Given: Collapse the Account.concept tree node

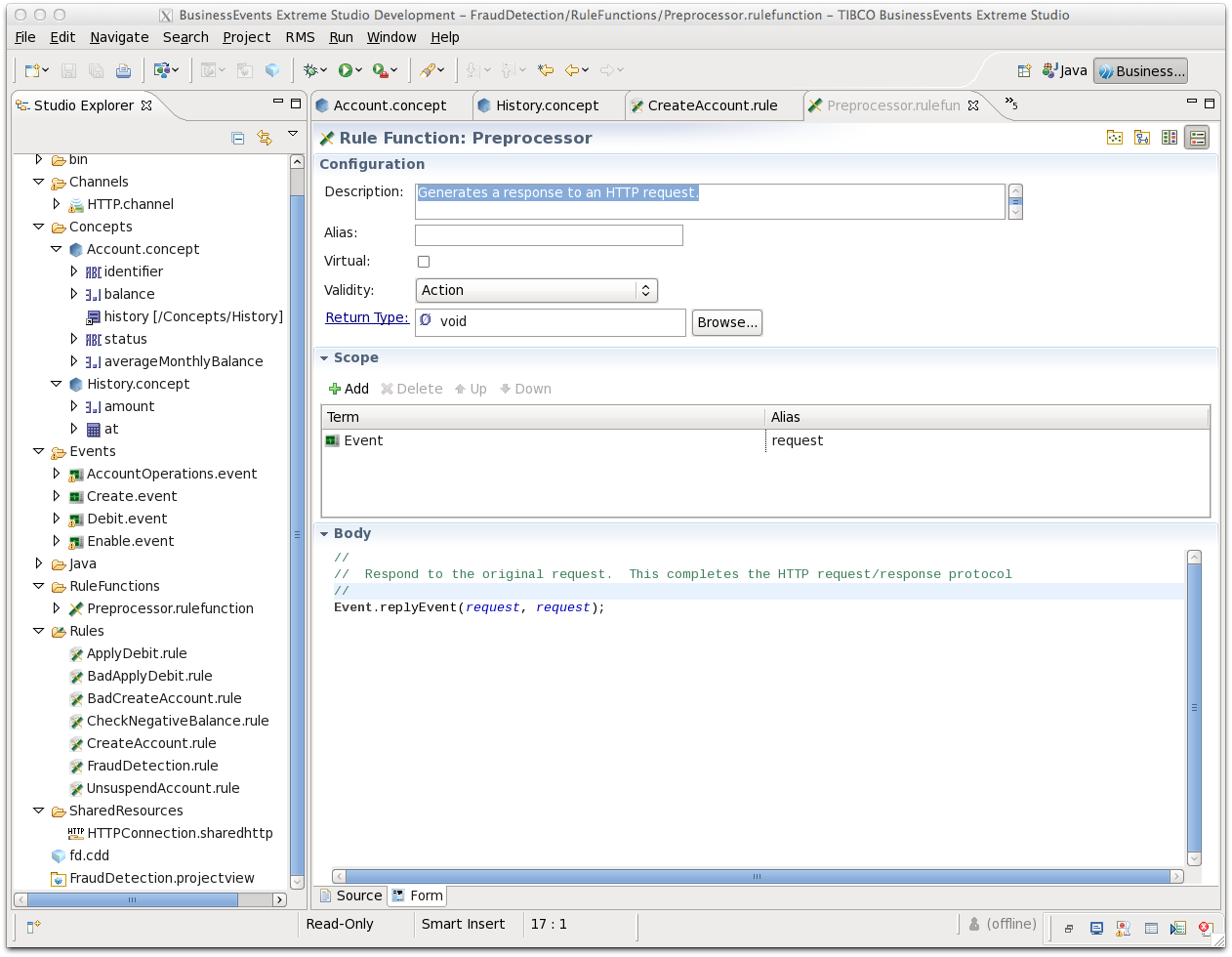Looking at the screenshot, I should pyautogui.click(x=57, y=249).
